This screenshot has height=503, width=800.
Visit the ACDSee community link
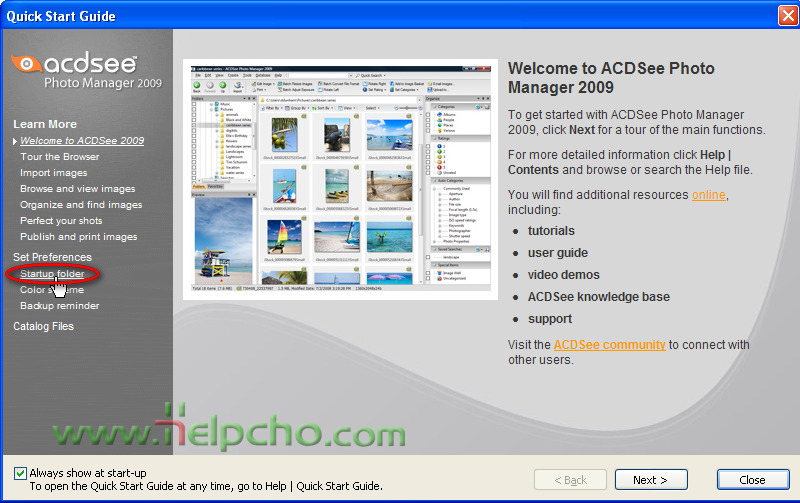(609, 345)
